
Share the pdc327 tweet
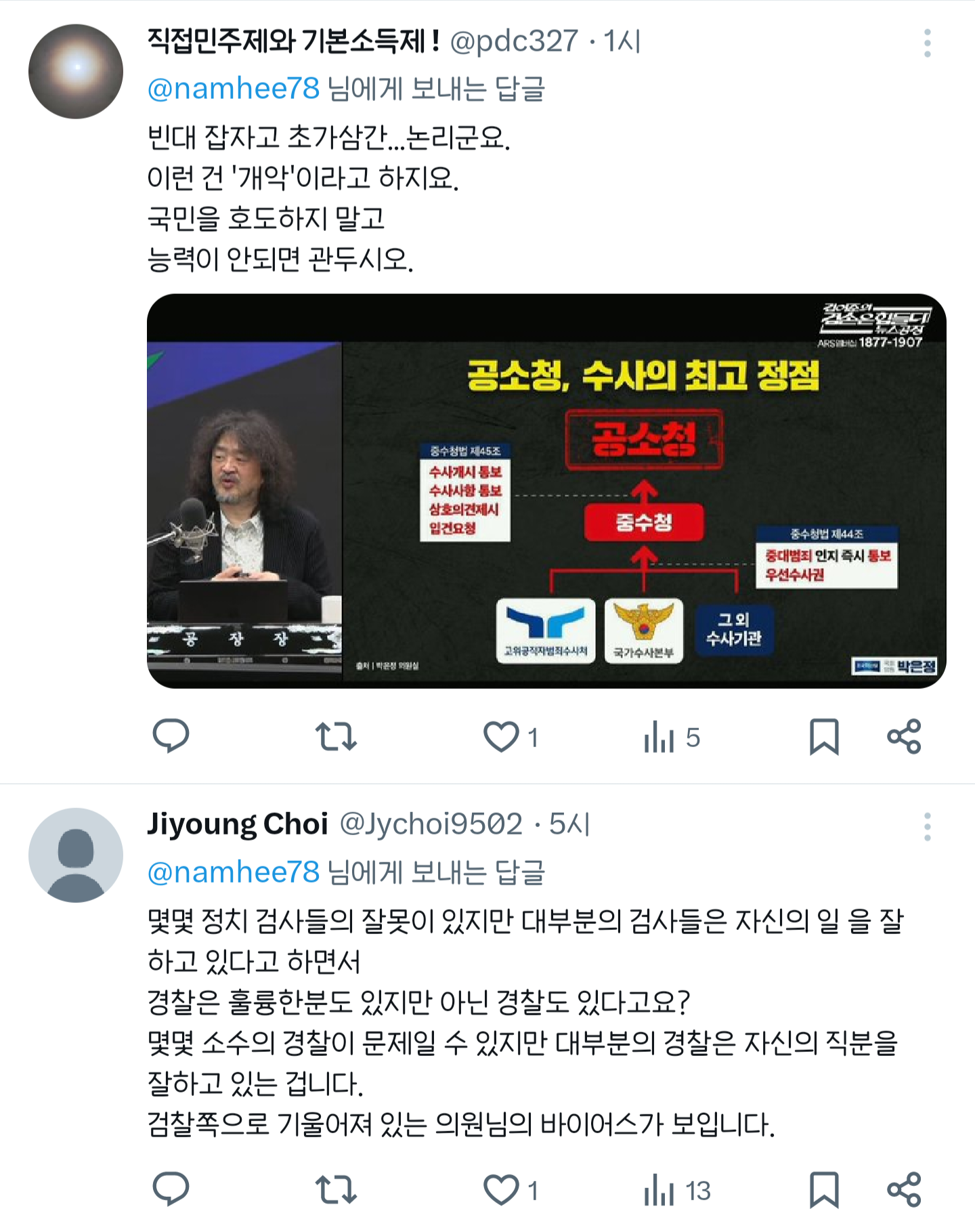tap(905, 736)
